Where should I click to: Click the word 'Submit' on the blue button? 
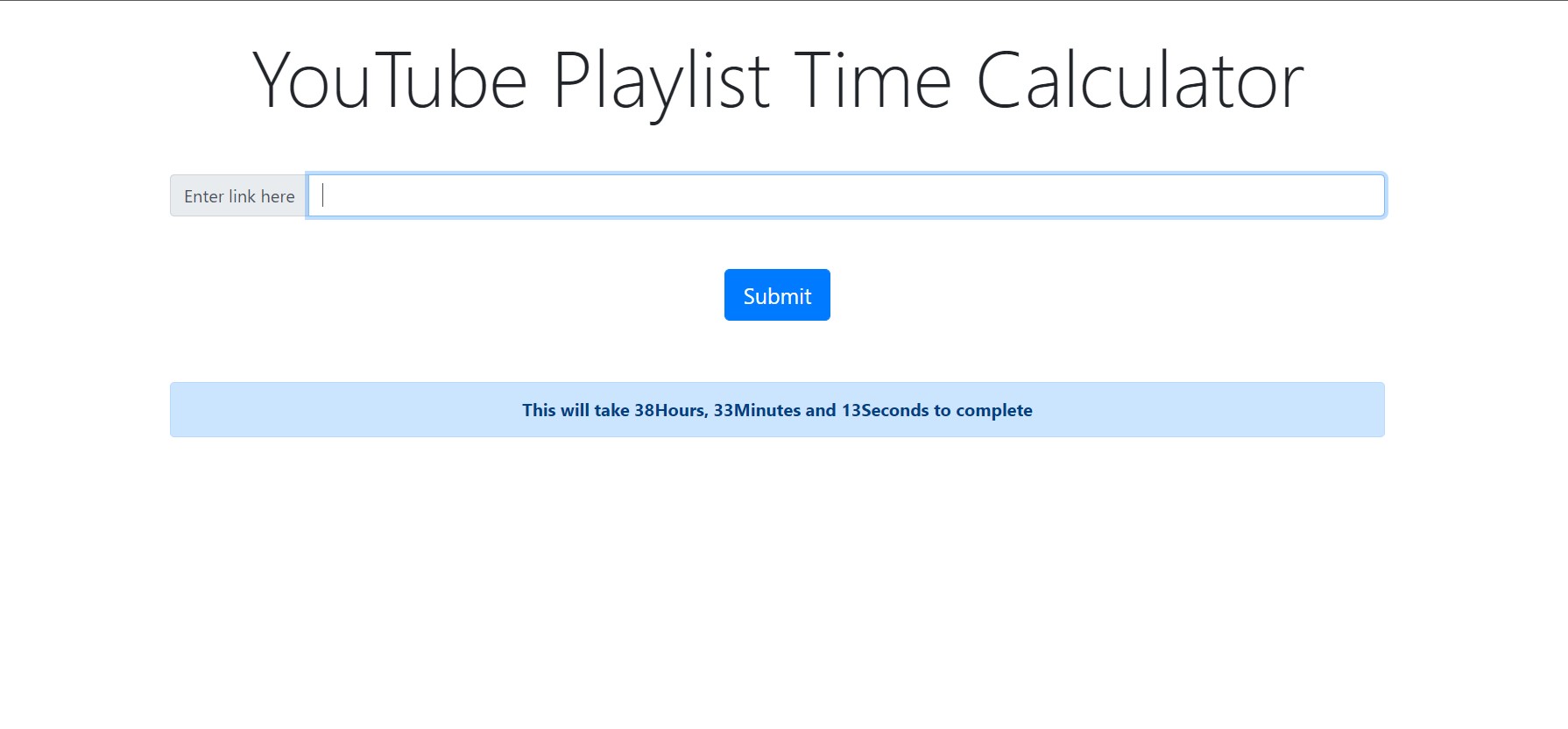click(x=776, y=295)
